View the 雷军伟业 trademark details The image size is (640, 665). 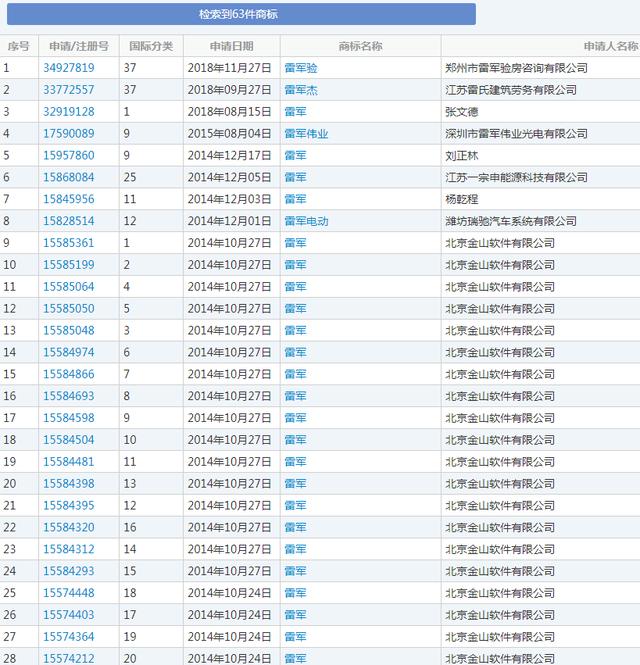click(x=306, y=134)
